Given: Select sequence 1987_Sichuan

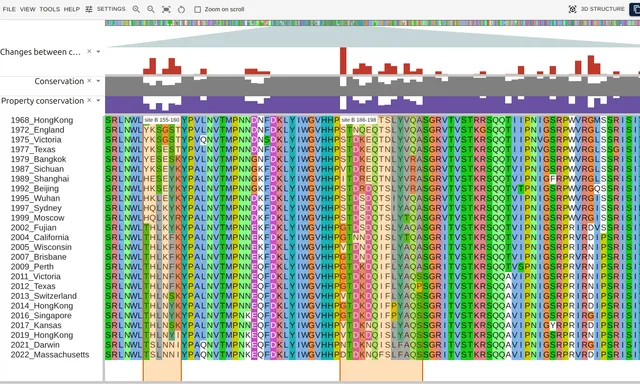Looking at the screenshot, I should coord(37,169).
